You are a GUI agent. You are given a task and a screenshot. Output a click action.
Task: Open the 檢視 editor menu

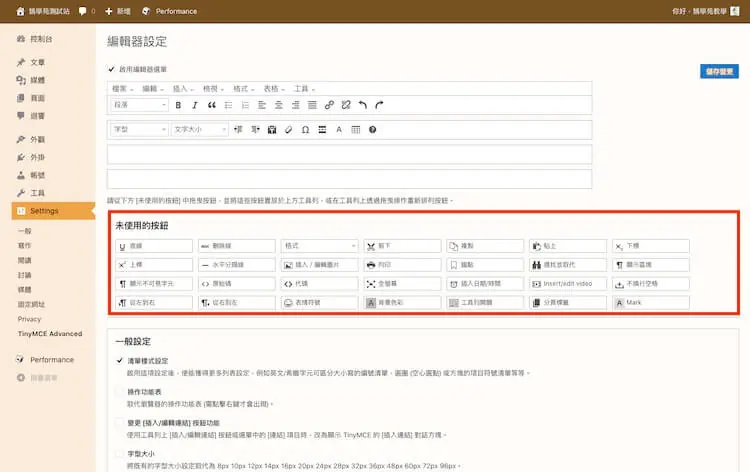click(x=213, y=88)
